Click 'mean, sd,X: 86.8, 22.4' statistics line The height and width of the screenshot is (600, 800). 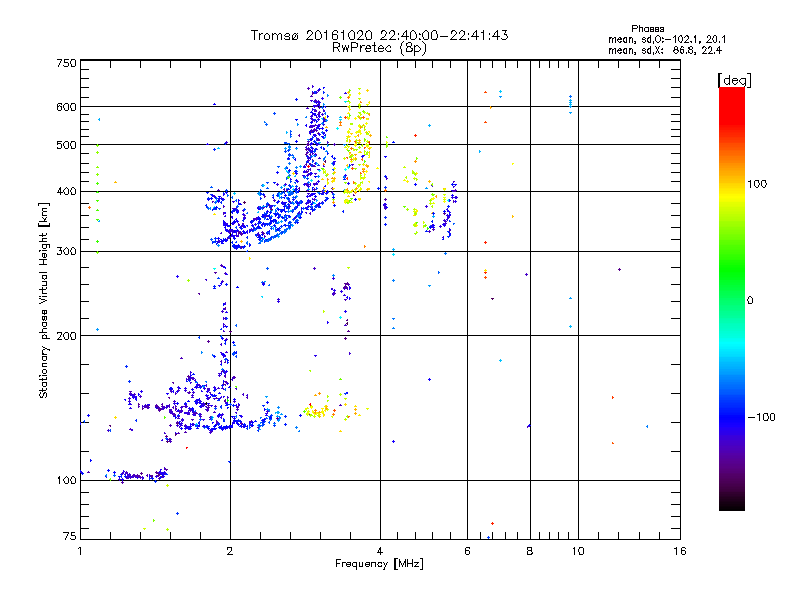665,51
